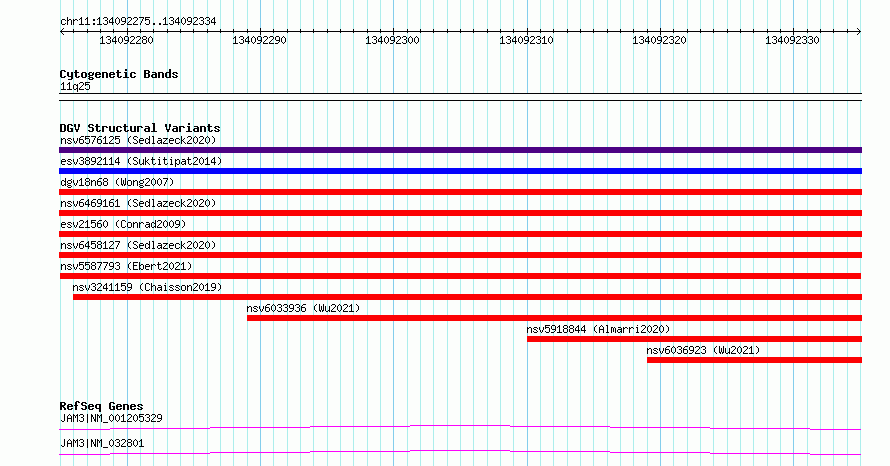Click the blue esv3892114 variant bar
The width and height of the screenshot is (890, 466).
tap(460, 171)
